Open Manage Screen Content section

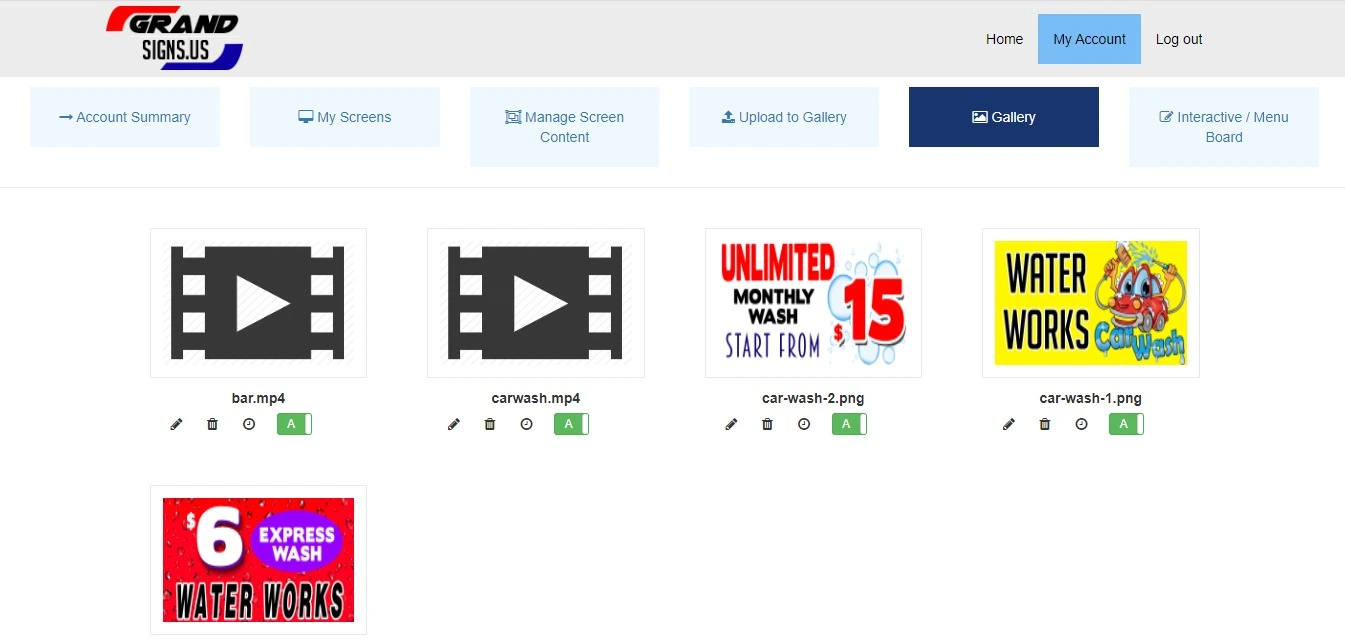click(x=564, y=127)
